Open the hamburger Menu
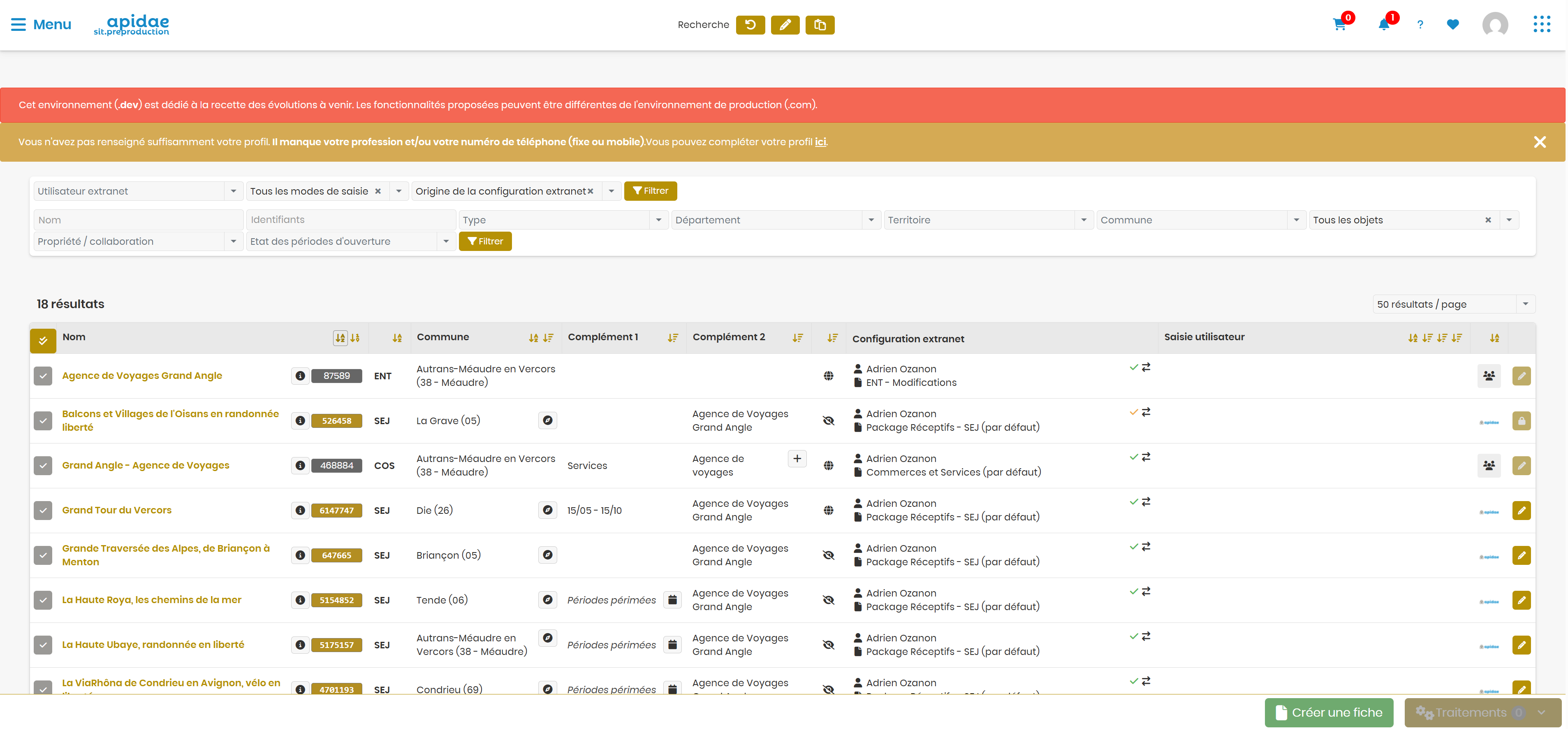This screenshot has width=1568, height=729. [x=41, y=24]
